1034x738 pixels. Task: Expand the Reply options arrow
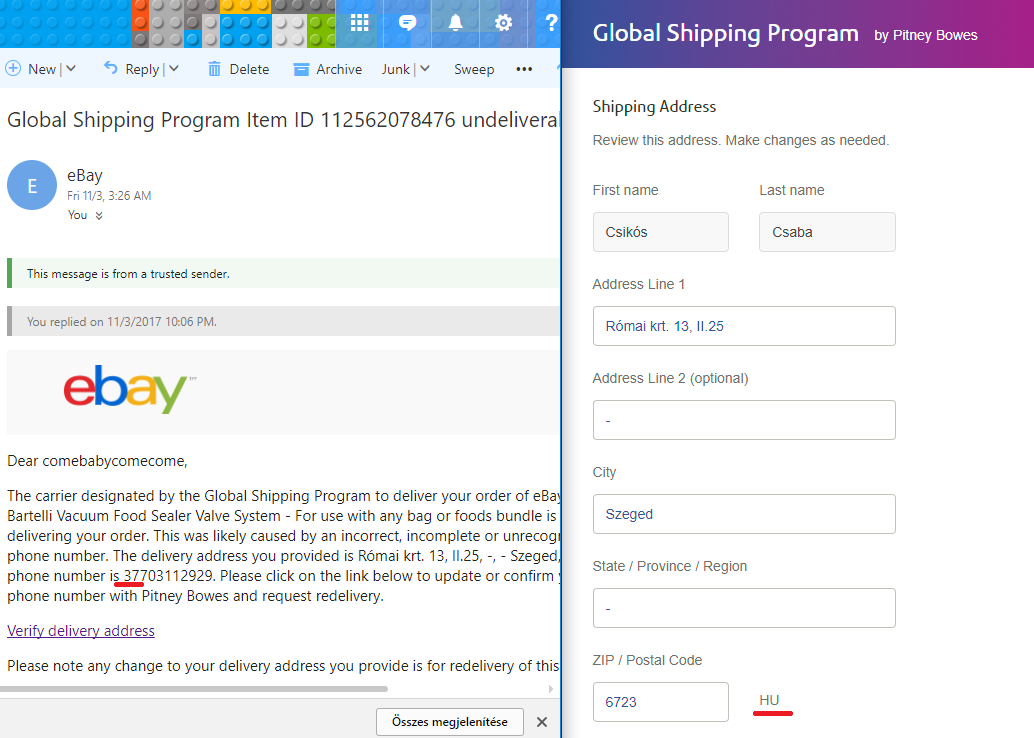[x=173, y=69]
